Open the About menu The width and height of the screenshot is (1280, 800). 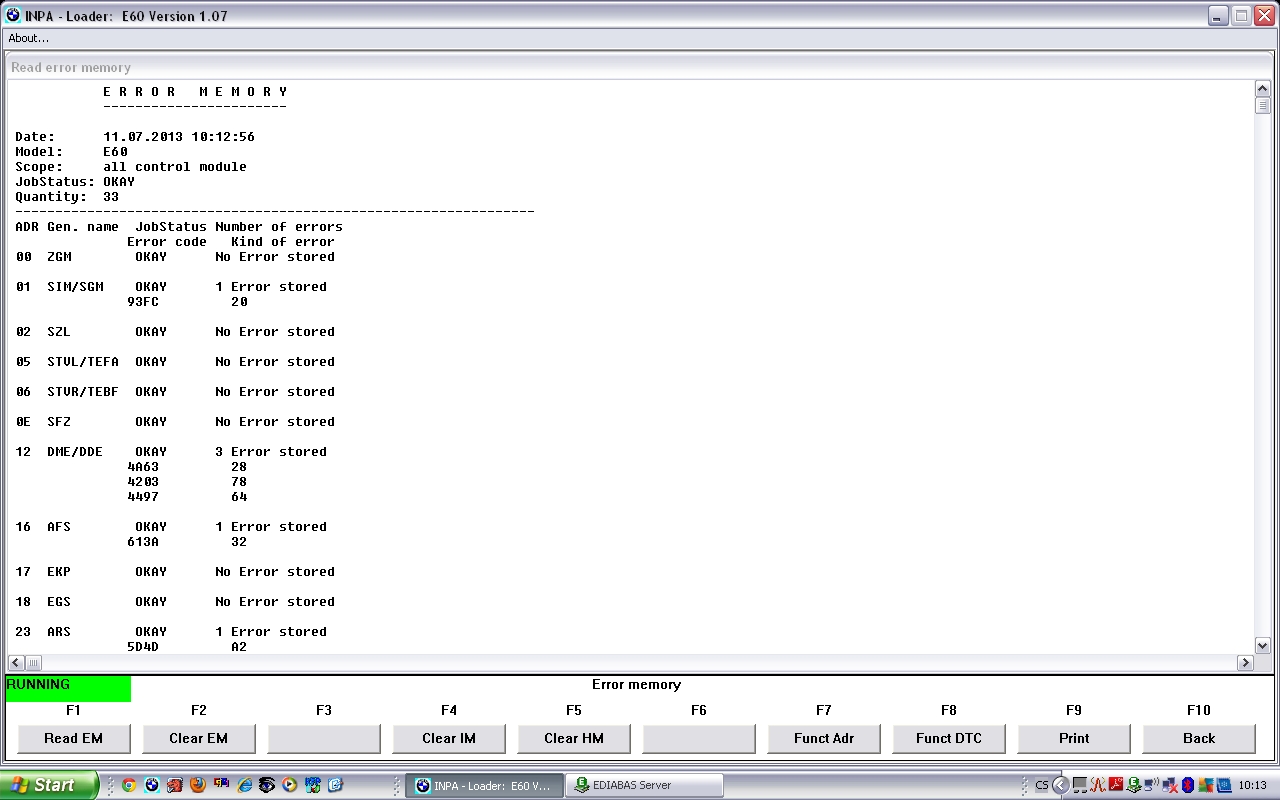tap(28, 38)
